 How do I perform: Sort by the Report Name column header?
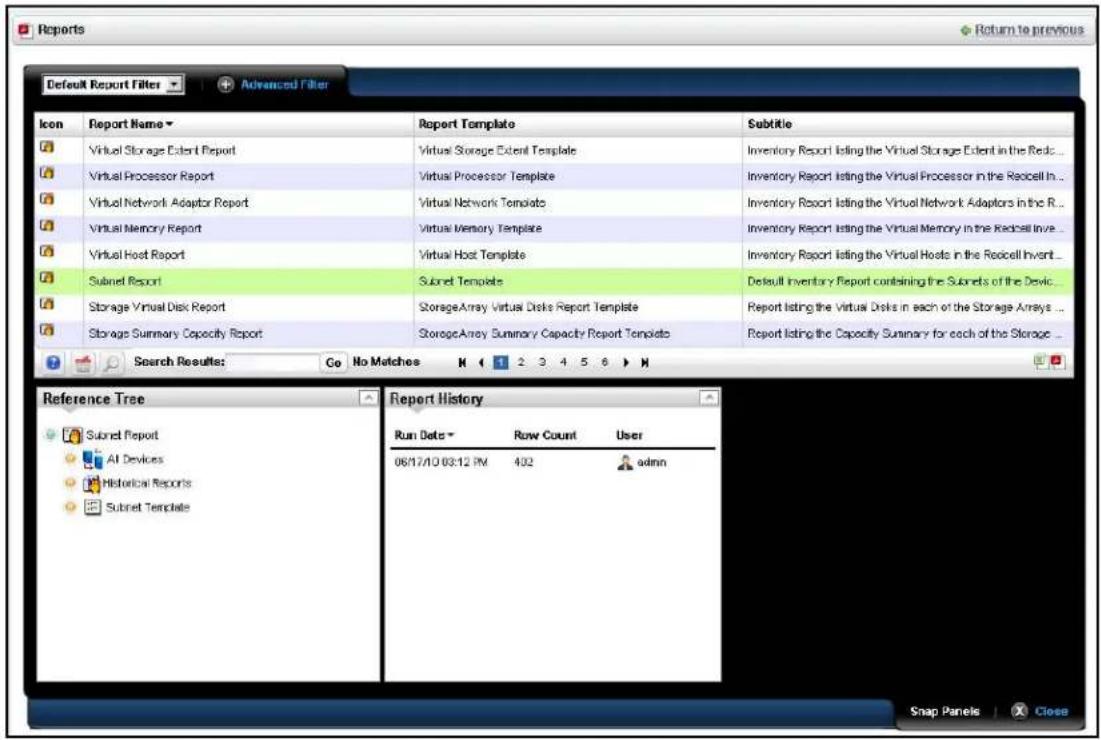tap(131, 124)
